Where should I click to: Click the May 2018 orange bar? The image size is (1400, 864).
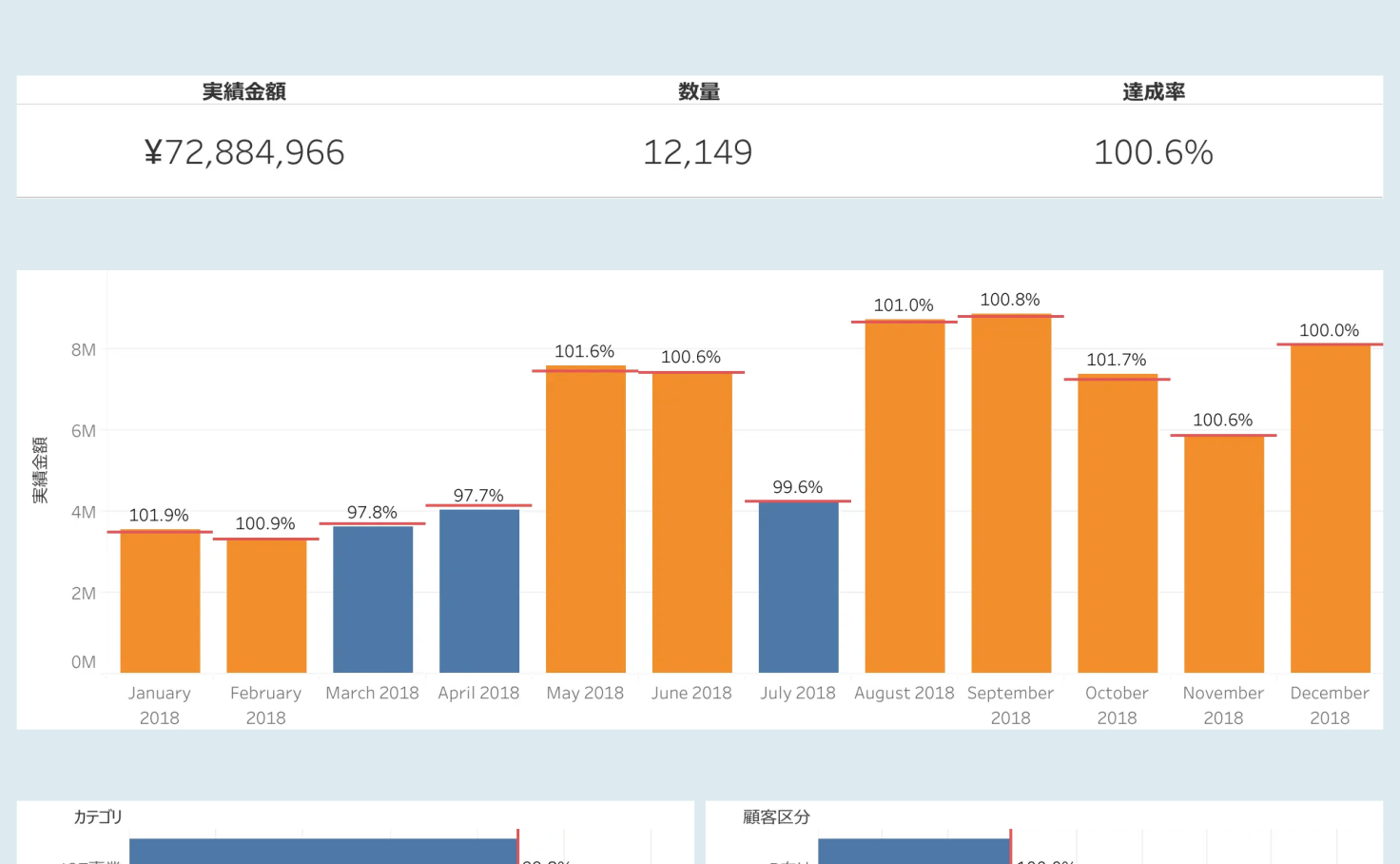586,519
